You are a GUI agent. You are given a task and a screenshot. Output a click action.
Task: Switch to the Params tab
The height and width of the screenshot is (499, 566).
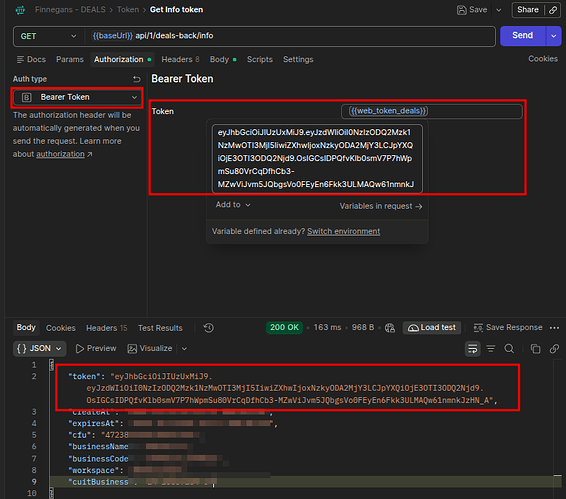pyautogui.click(x=70, y=59)
